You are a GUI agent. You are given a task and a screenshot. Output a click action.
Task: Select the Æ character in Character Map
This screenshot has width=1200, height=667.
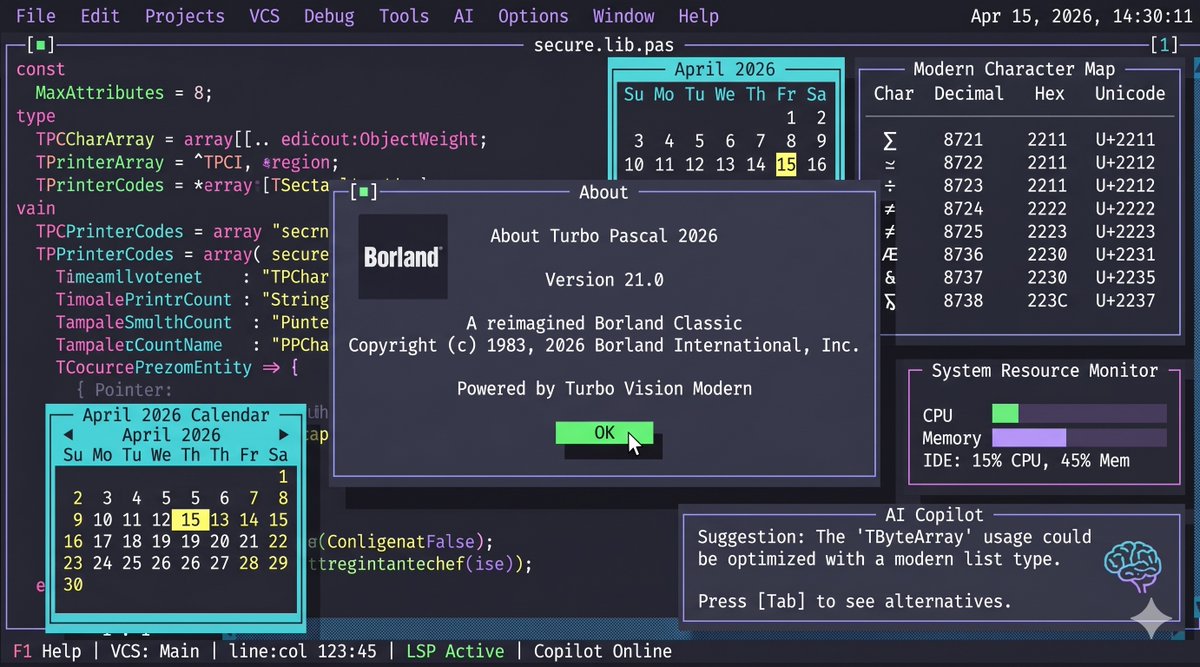pyautogui.click(x=890, y=255)
